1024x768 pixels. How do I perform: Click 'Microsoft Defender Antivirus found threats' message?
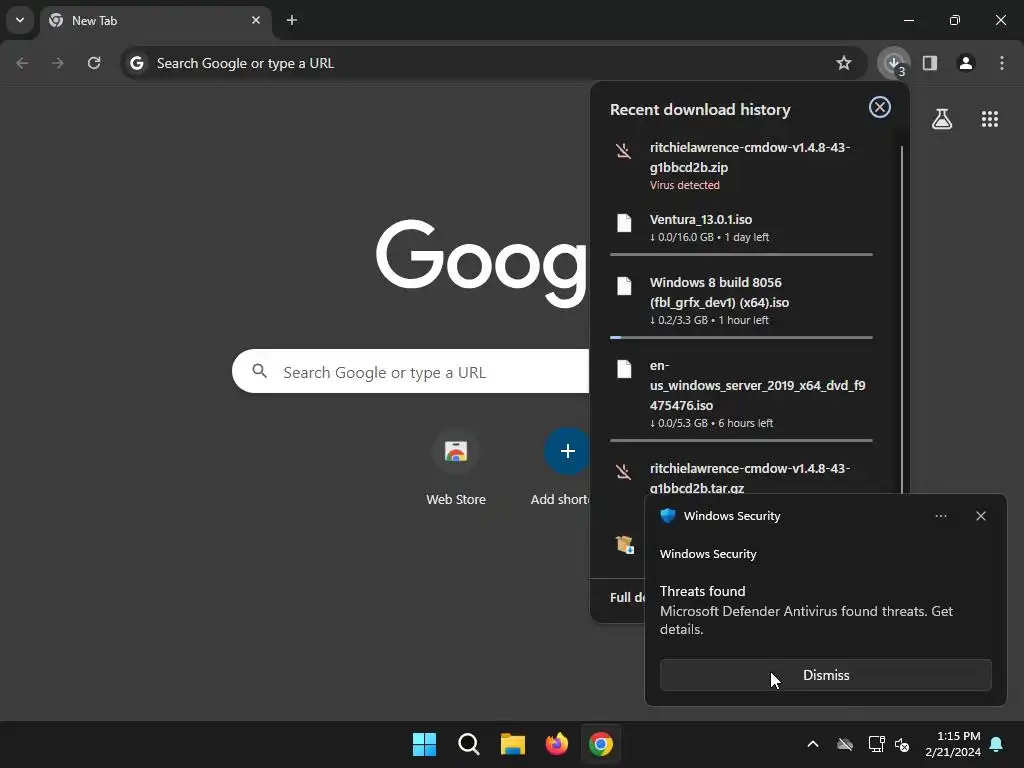click(806, 620)
